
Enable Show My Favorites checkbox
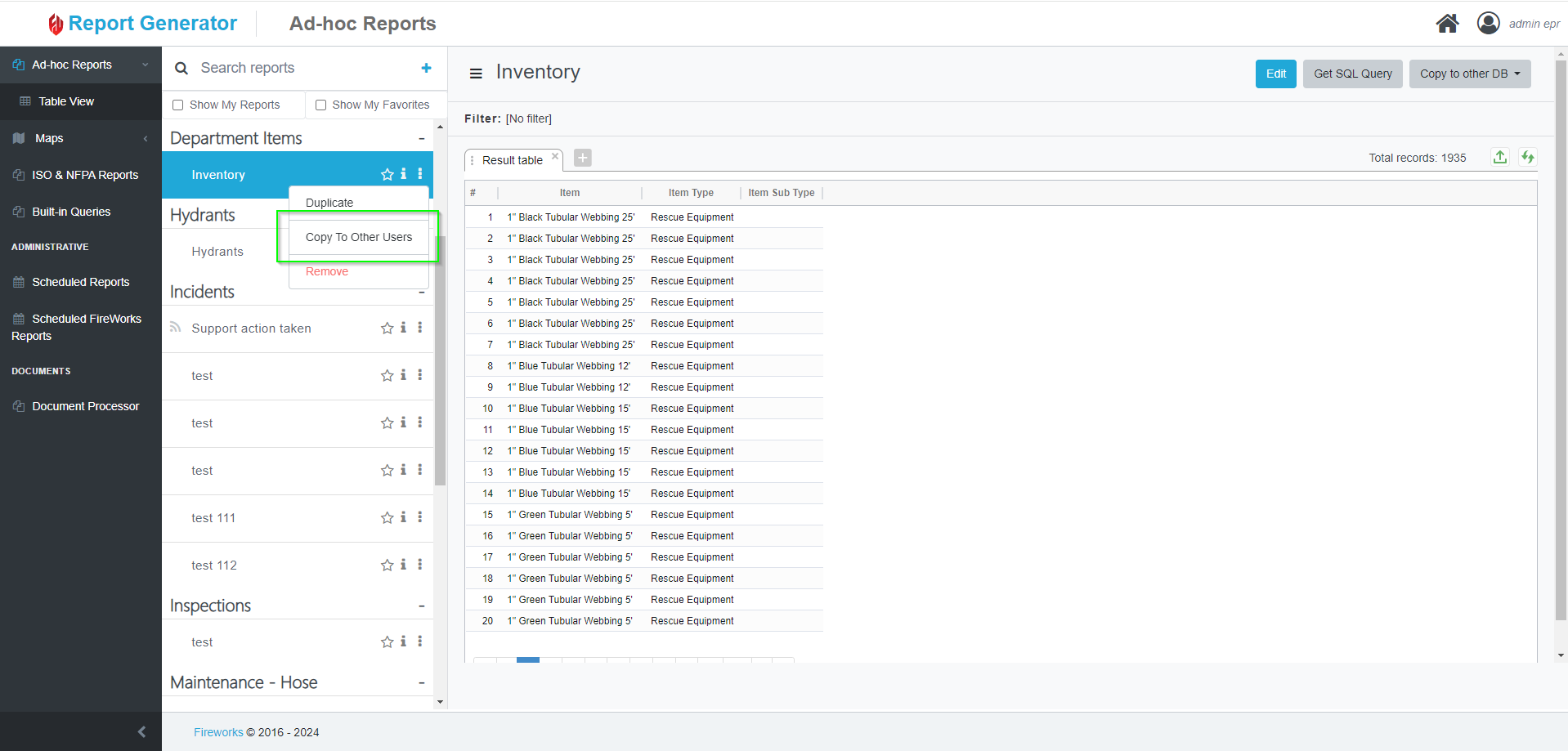click(x=321, y=105)
